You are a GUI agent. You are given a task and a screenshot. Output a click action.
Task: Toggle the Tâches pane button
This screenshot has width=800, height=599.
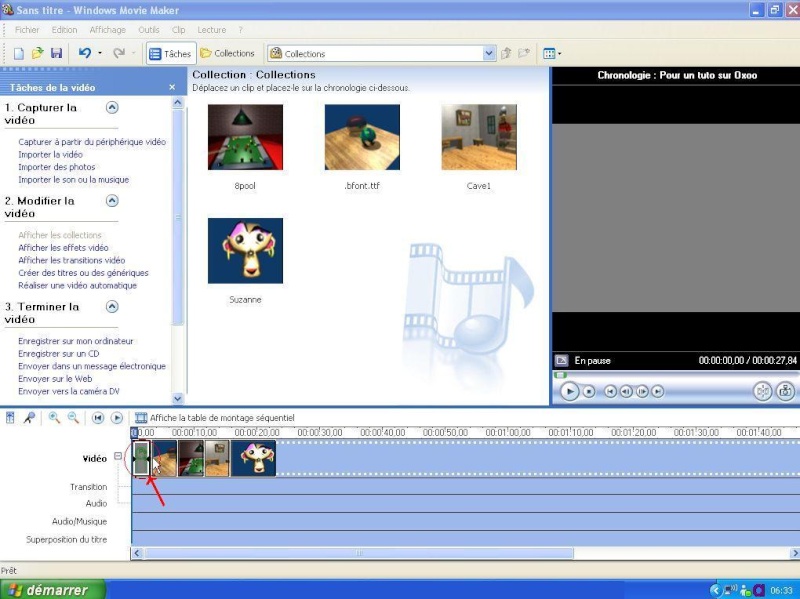tap(170, 54)
